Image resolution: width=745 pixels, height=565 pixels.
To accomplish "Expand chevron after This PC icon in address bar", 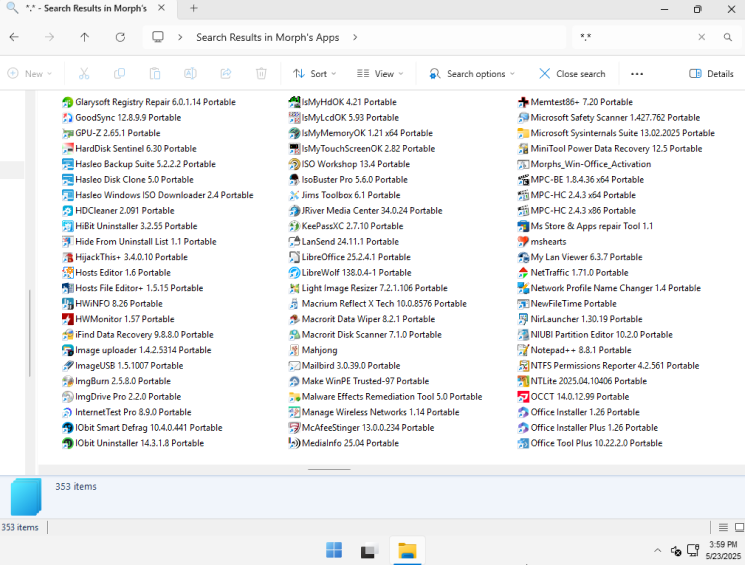I will [180, 37].
